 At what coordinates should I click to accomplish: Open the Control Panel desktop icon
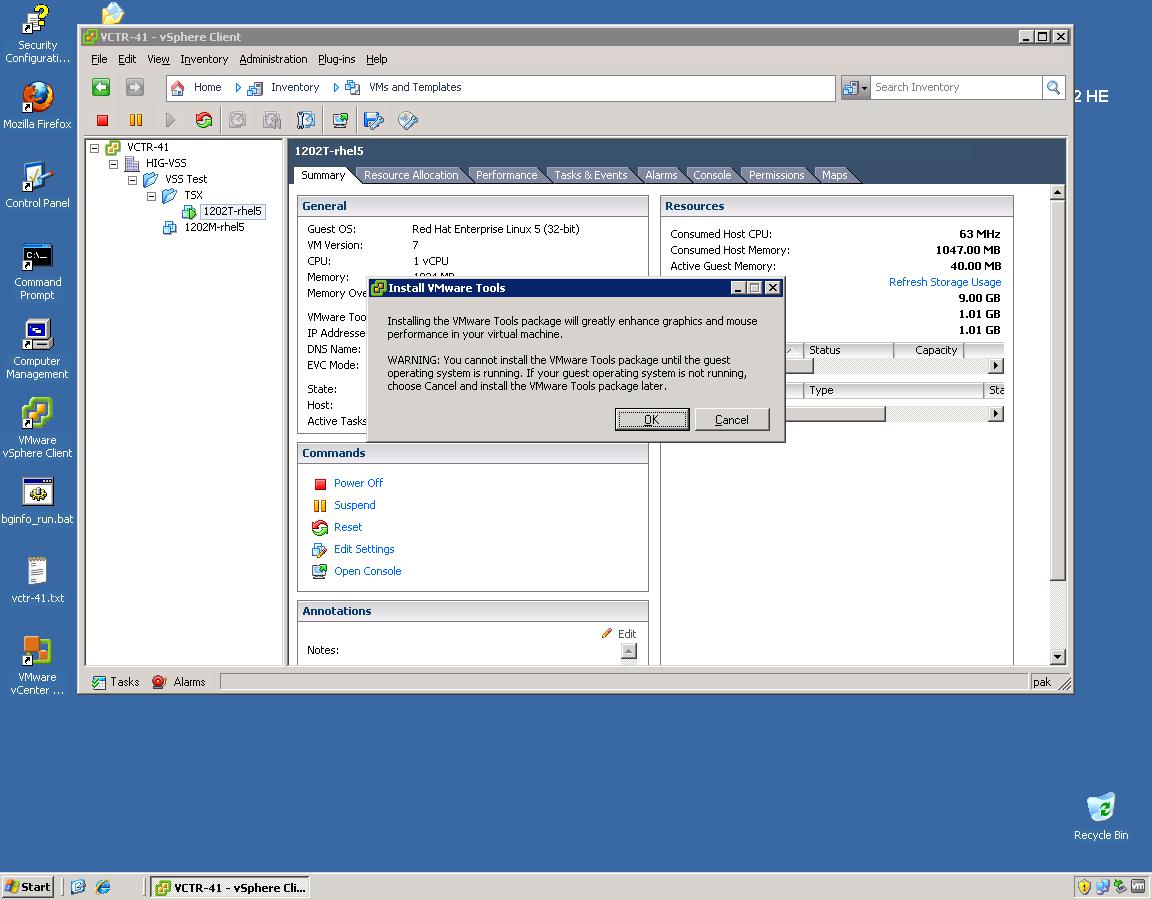[x=37, y=184]
